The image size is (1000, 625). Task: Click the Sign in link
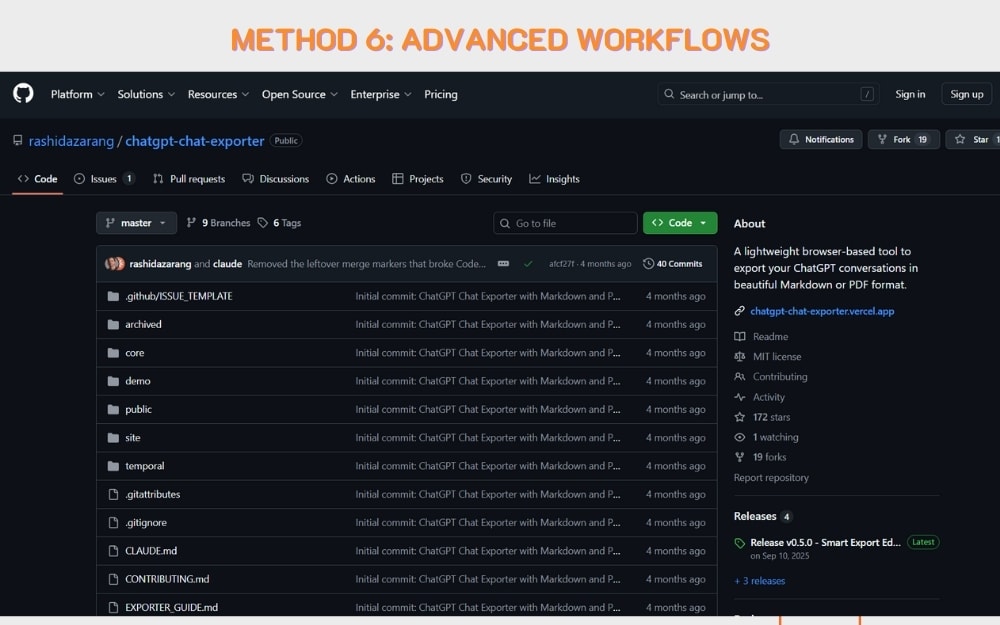(x=910, y=94)
